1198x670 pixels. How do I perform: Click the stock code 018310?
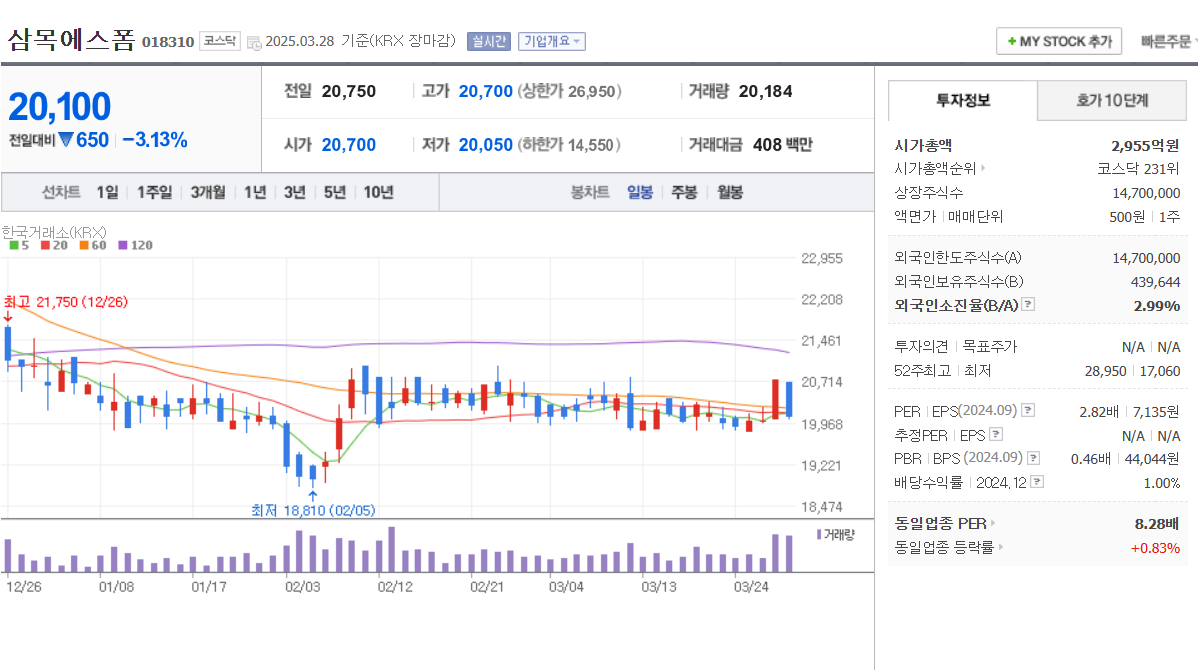click(x=168, y=42)
